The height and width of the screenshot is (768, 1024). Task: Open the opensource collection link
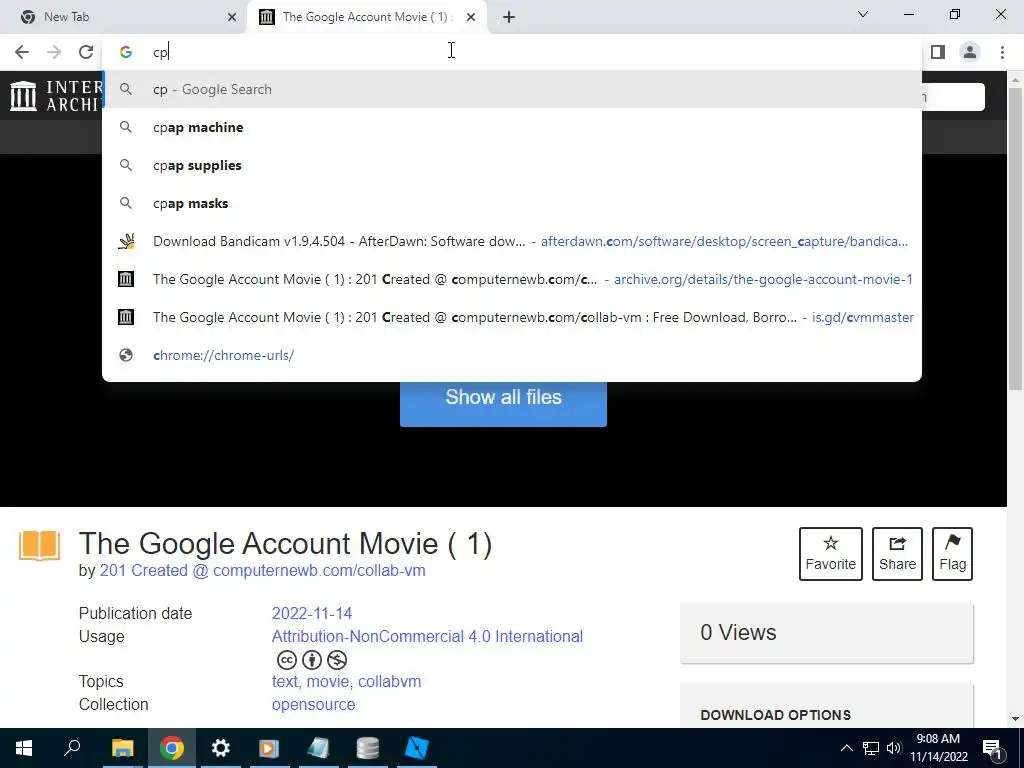click(x=313, y=704)
